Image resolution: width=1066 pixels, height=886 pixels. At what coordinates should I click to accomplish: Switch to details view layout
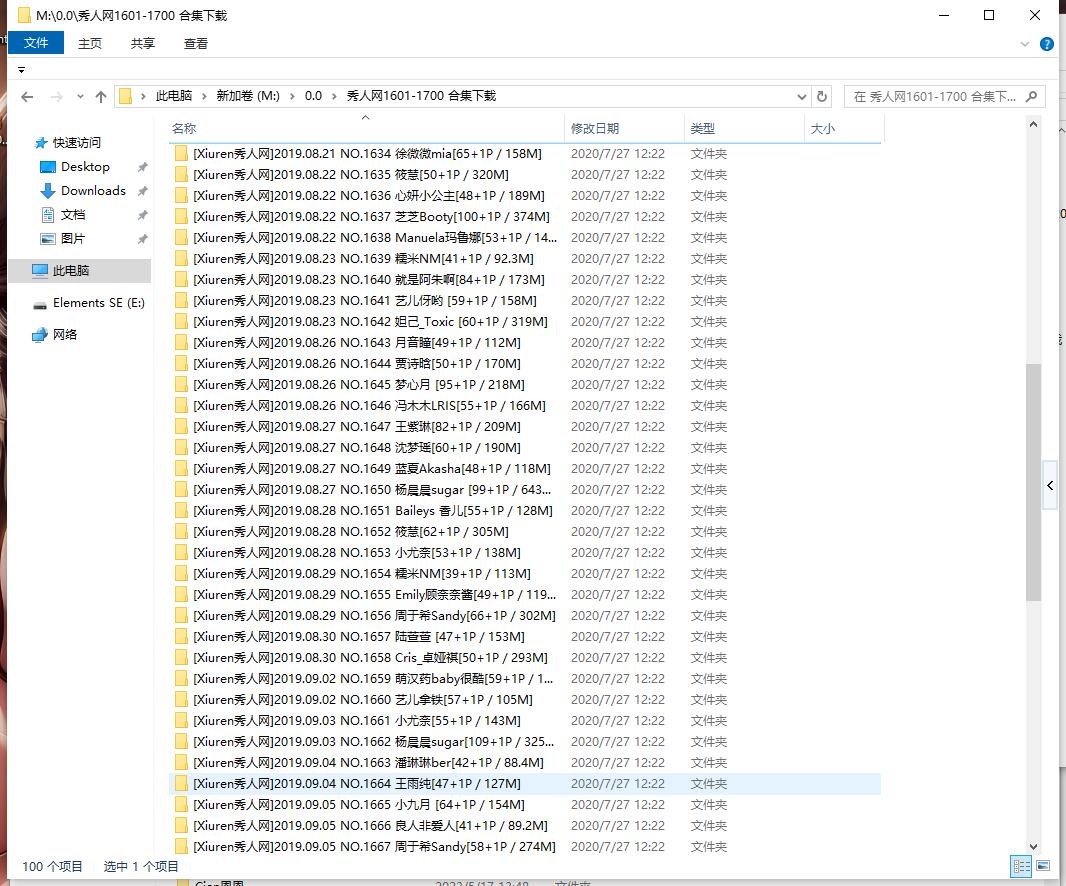[1021, 866]
